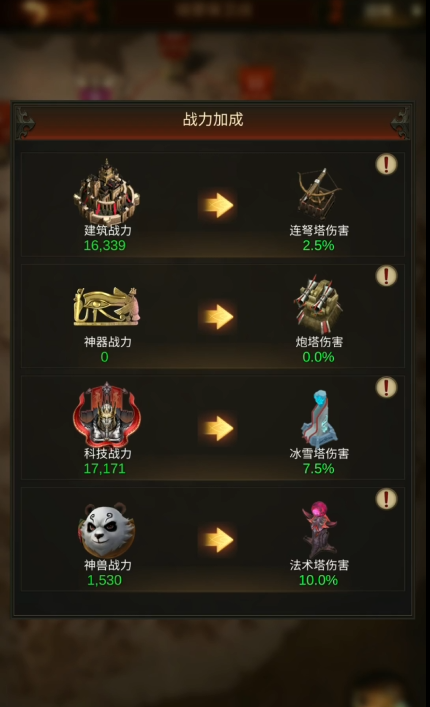
Task: Click the arrow in the 建筑战力 row
Action: point(218,205)
